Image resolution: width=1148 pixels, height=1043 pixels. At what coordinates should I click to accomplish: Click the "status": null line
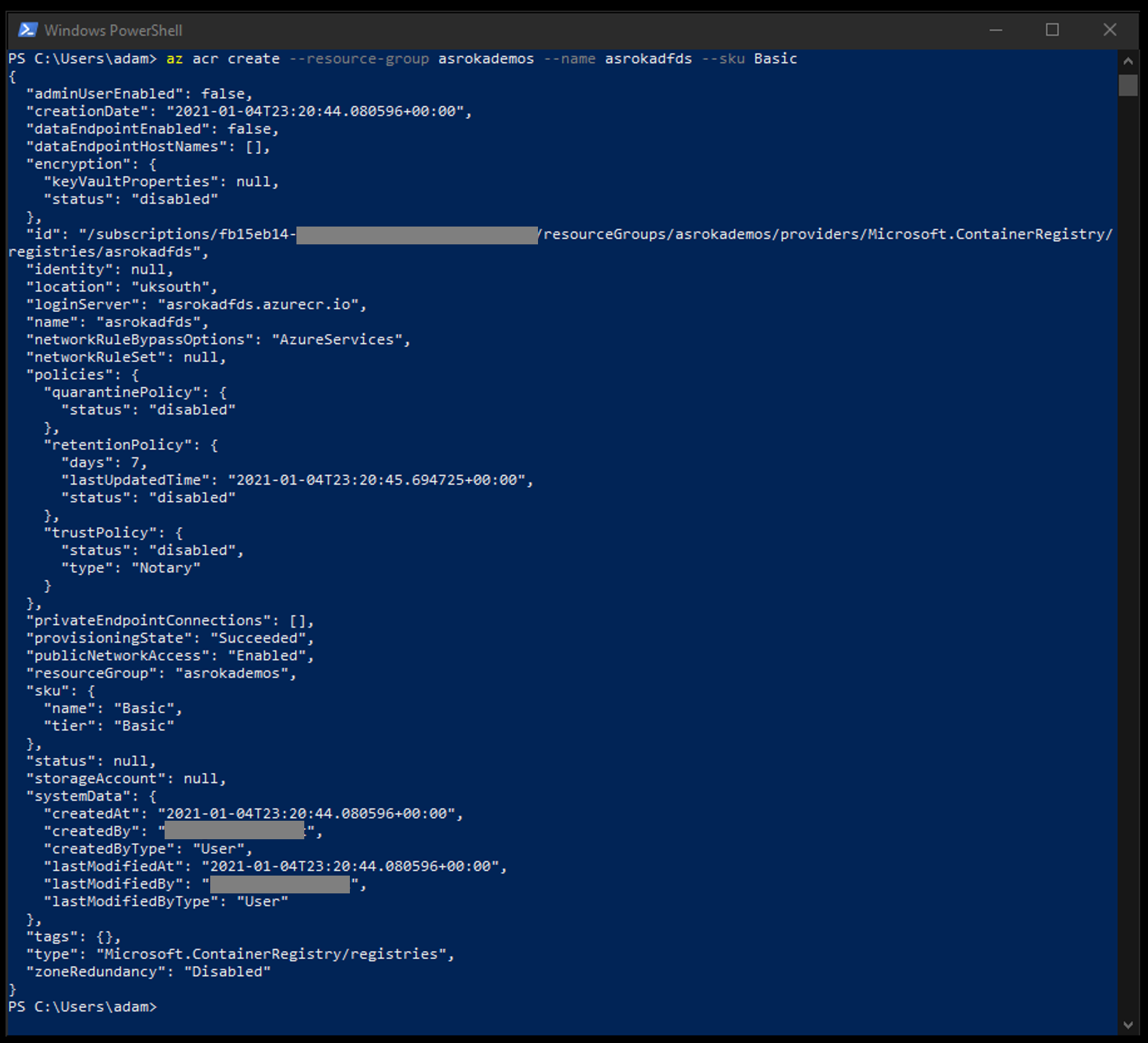91,762
